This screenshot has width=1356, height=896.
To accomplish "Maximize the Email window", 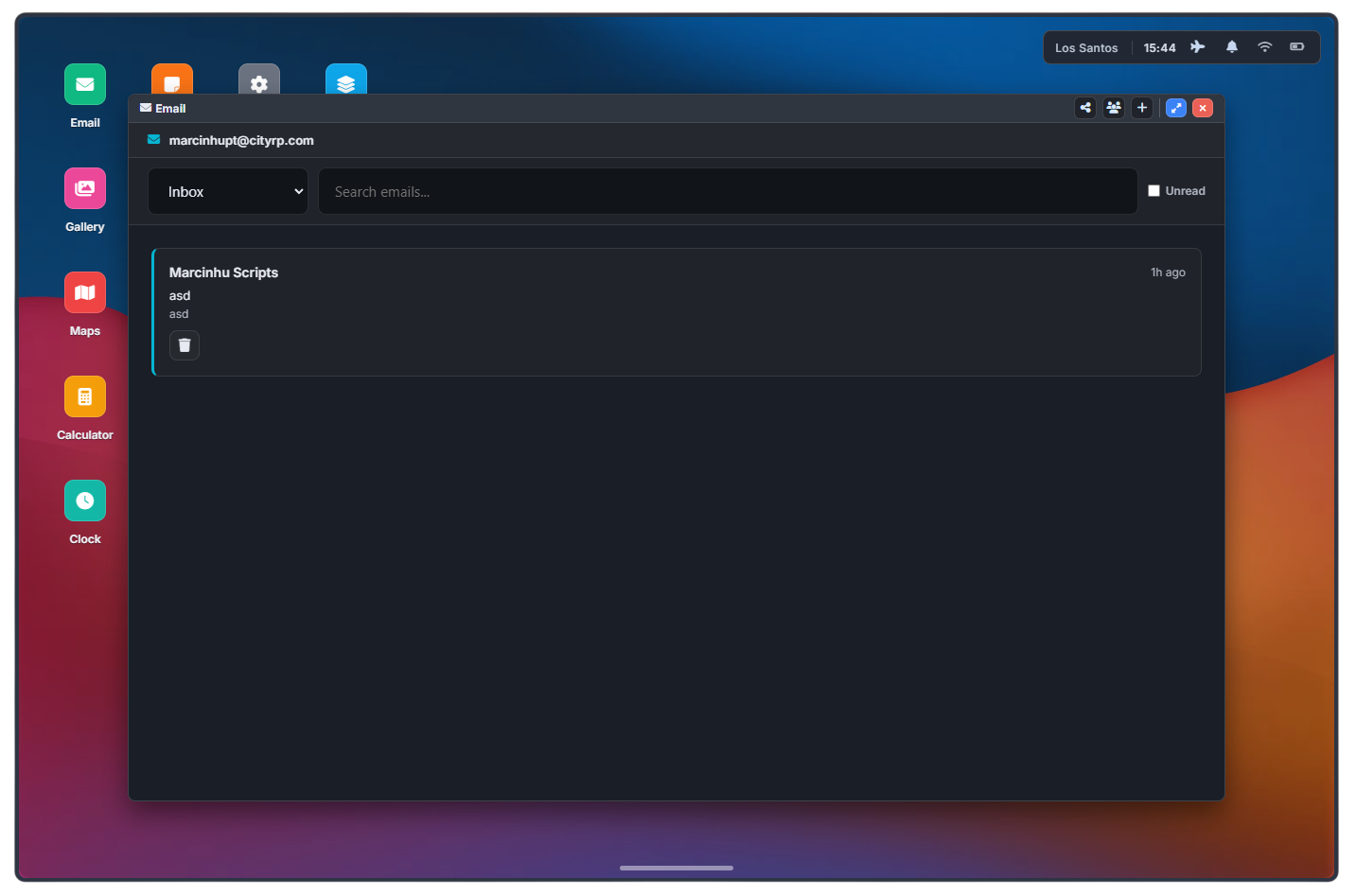I will pos(1176,108).
